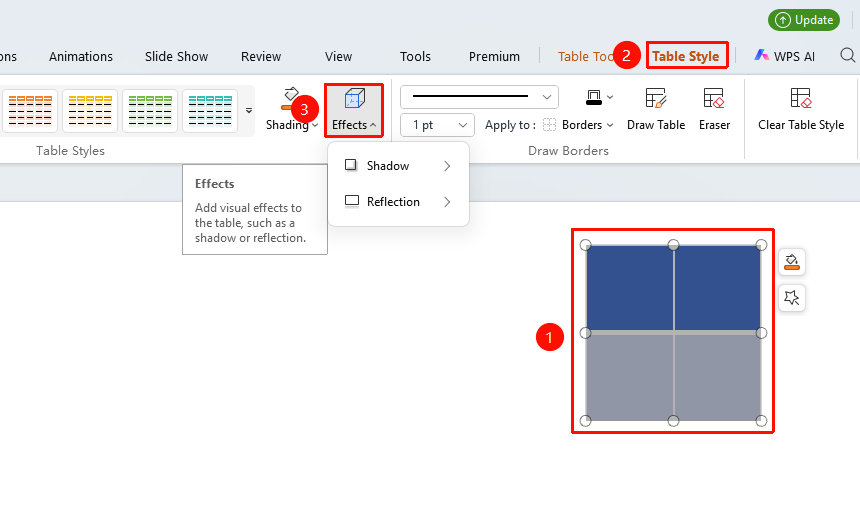Click the bottom-left gray table cell
The image size is (860, 517).
pyautogui.click(x=630, y=377)
